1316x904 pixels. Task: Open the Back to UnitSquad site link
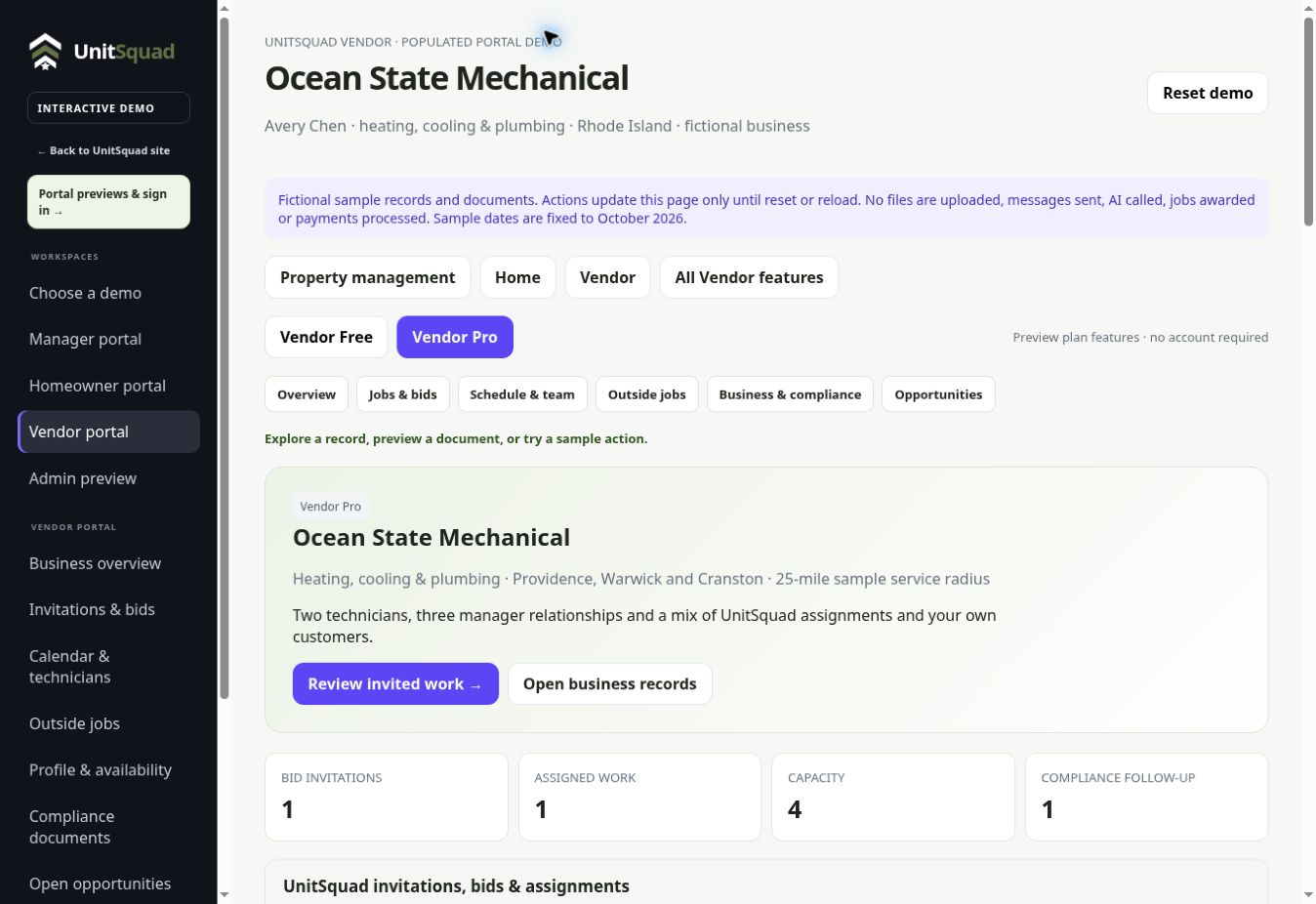(x=103, y=150)
